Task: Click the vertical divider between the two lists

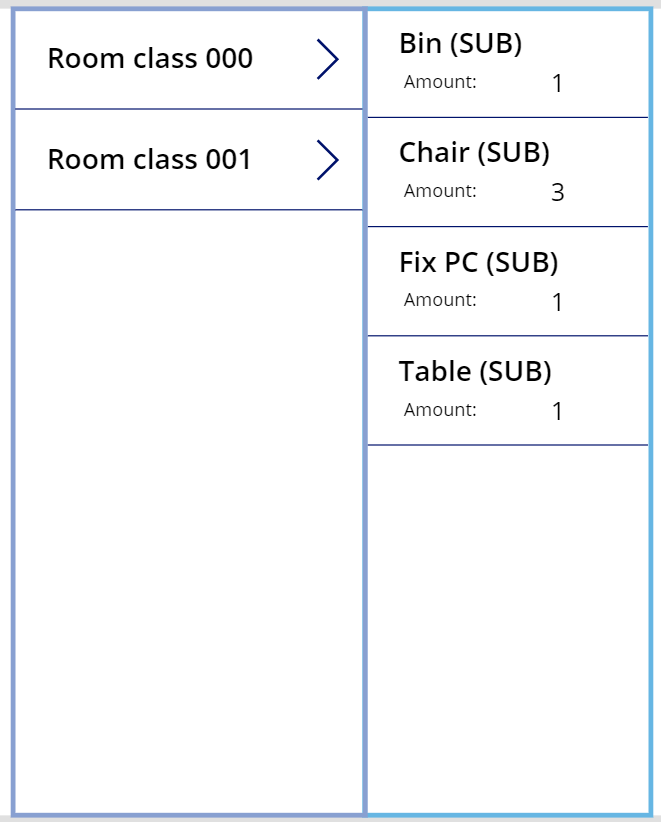Action: click(365, 500)
